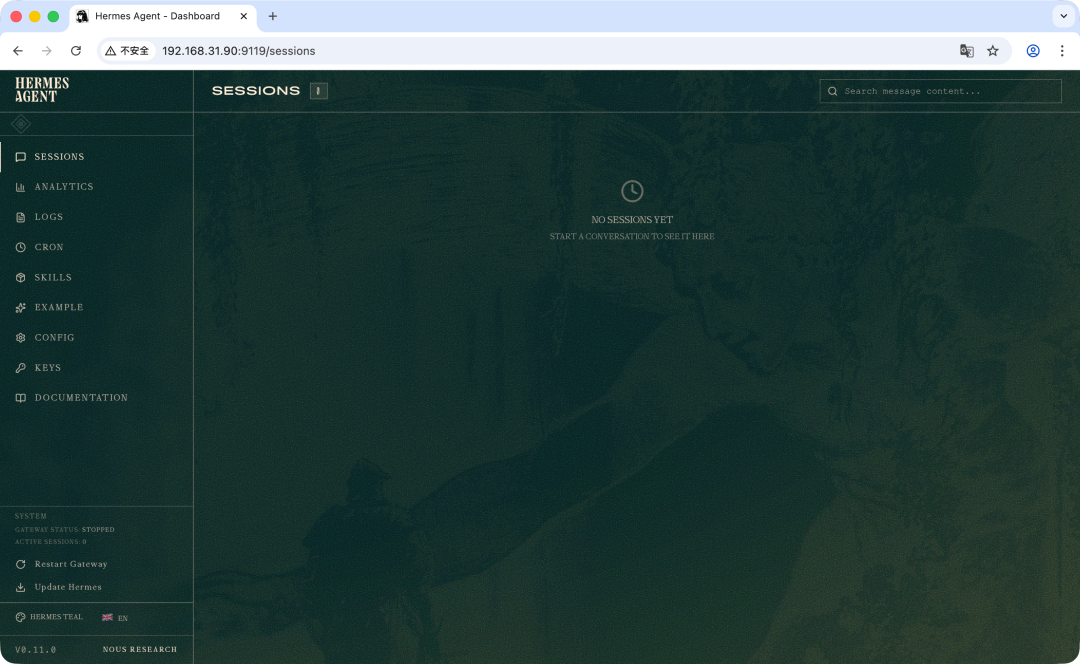Click the browser forward arrow
Screen dimensions: 1080x664
click(x=47, y=51)
